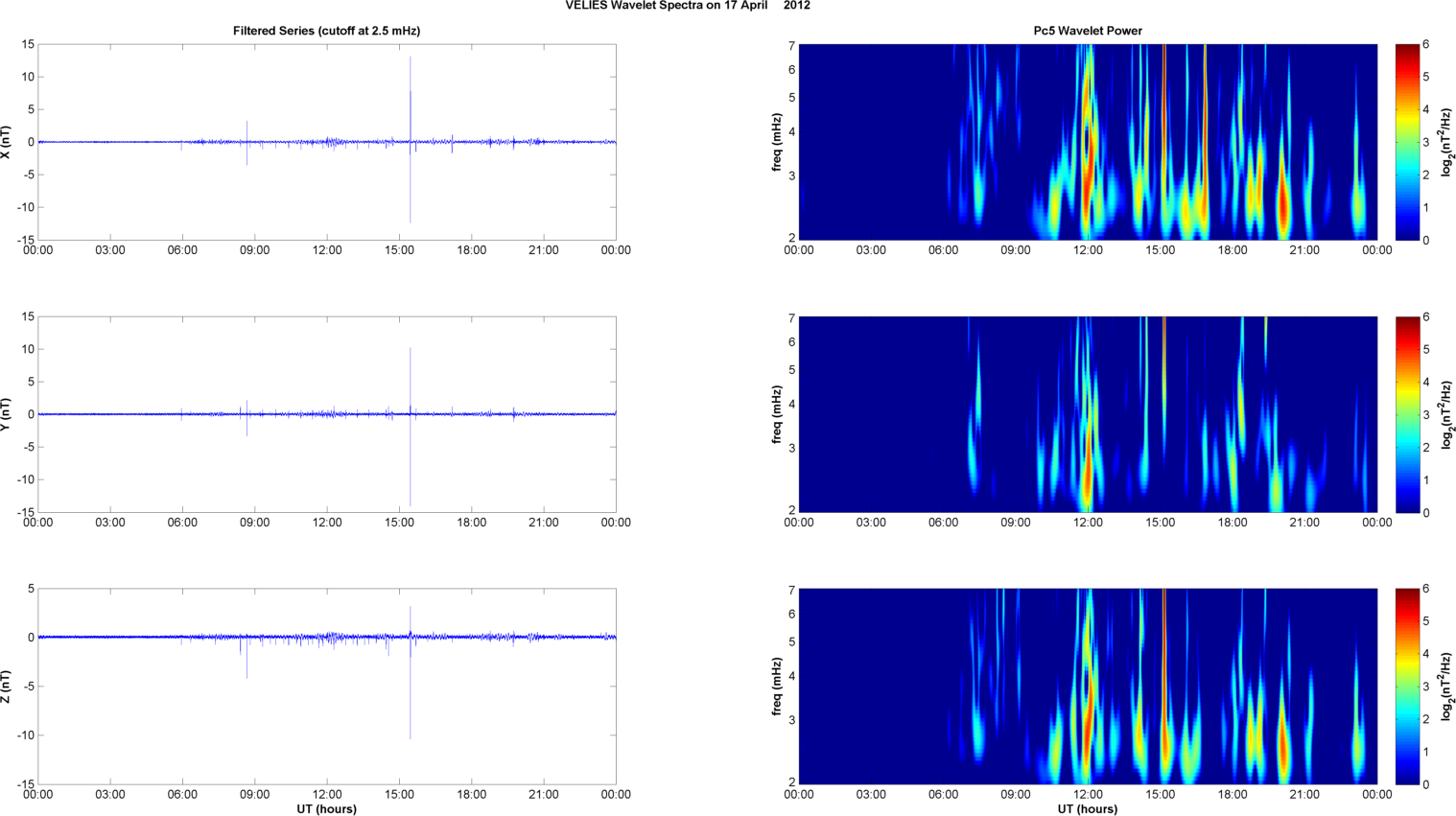Click the '09:00' tick under the Y series plot

pos(254,523)
